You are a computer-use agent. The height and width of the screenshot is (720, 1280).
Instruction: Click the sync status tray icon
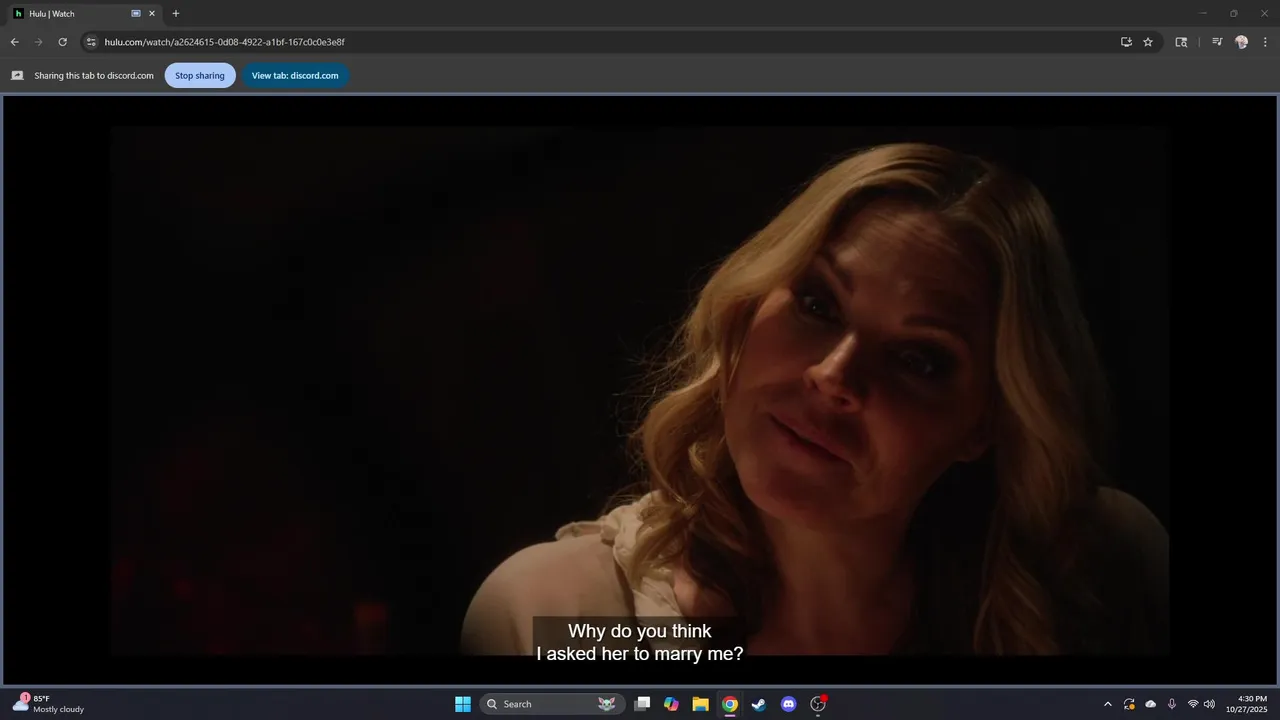[x=1129, y=704]
